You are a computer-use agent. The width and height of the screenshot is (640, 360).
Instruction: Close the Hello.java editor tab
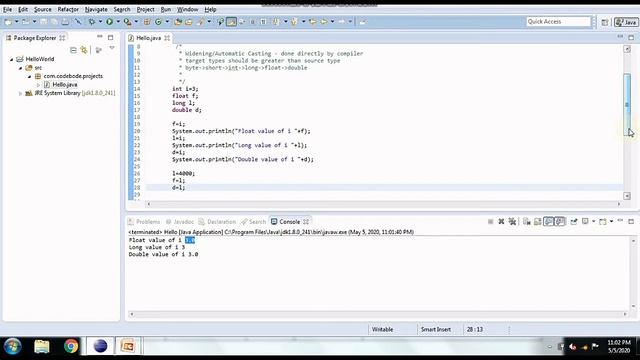tap(167, 38)
